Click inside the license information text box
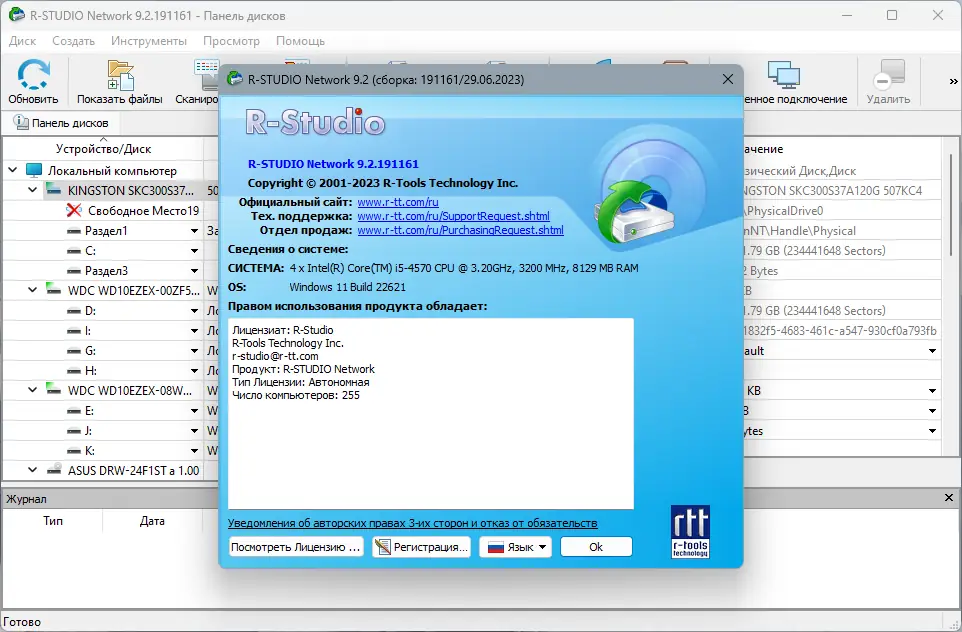 point(431,414)
